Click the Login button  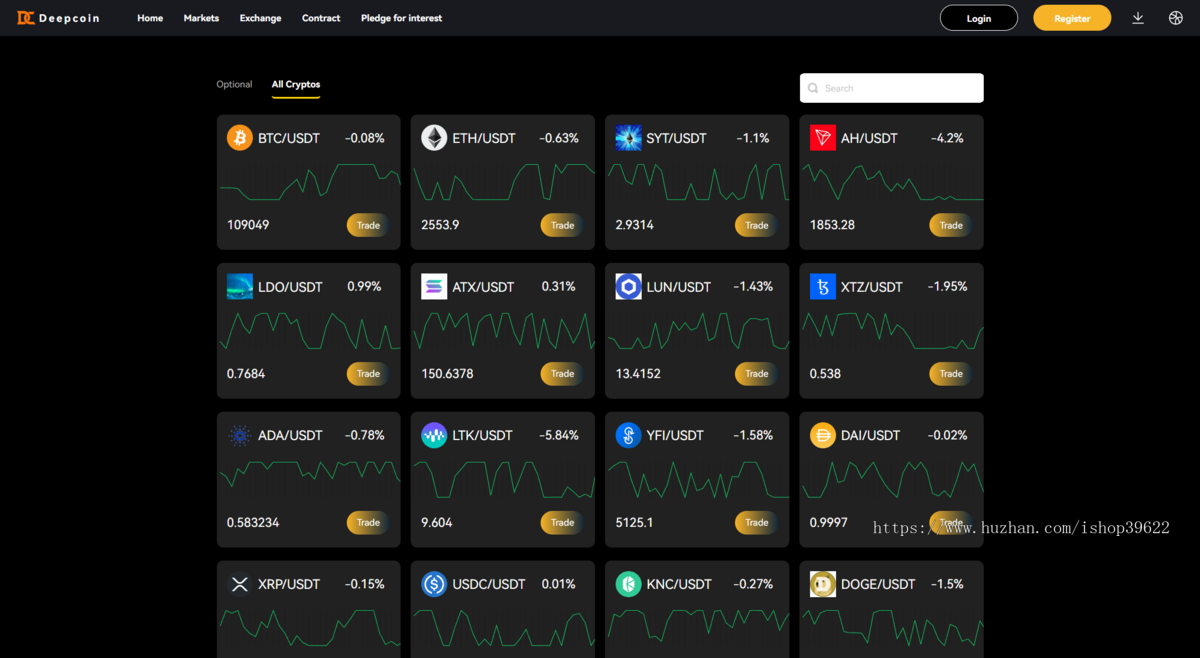(979, 18)
